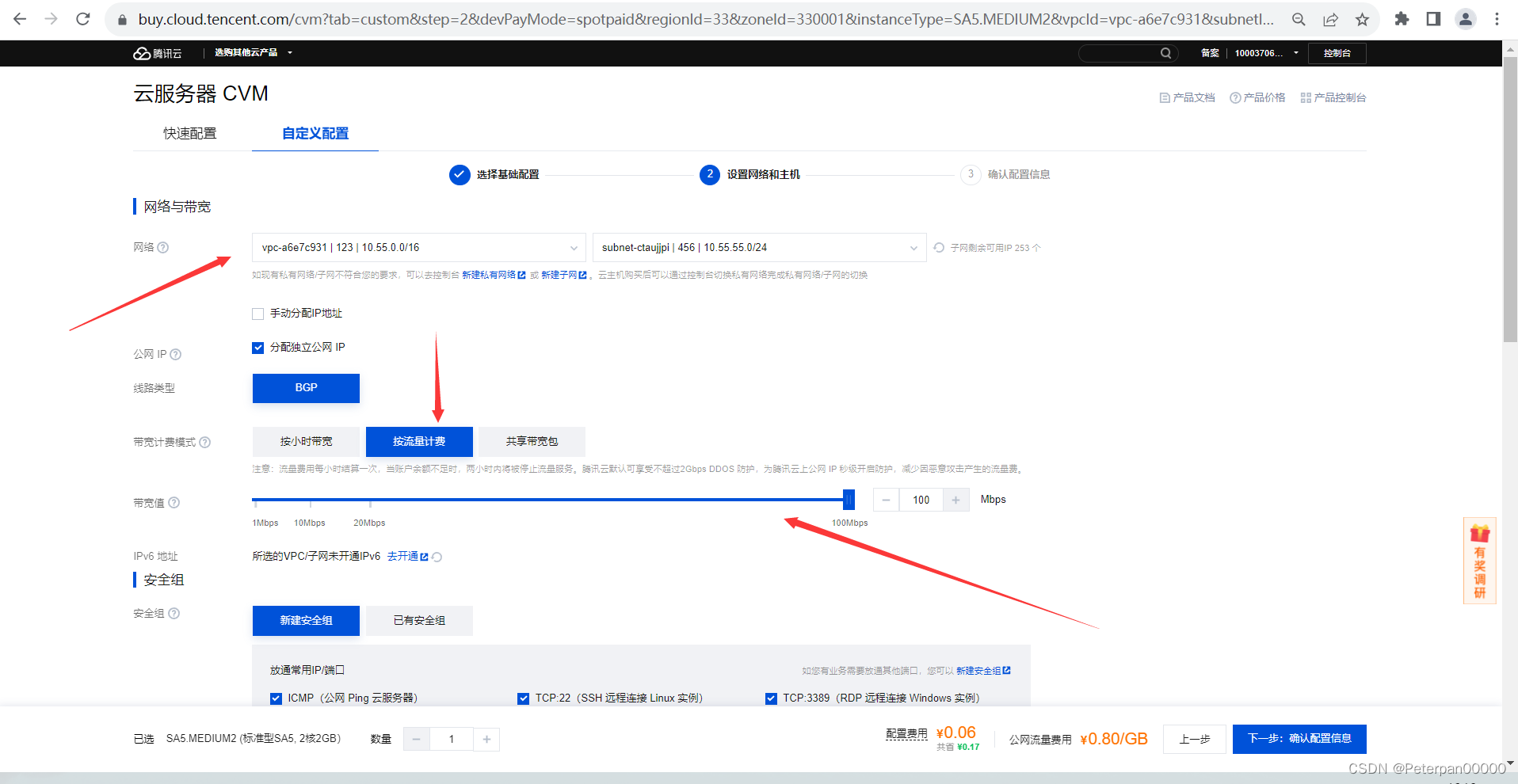Image resolution: width=1518 pixels, height=784 pixels.
Task: Open the Chrome three-dot menu
Action: [1497, 19]
